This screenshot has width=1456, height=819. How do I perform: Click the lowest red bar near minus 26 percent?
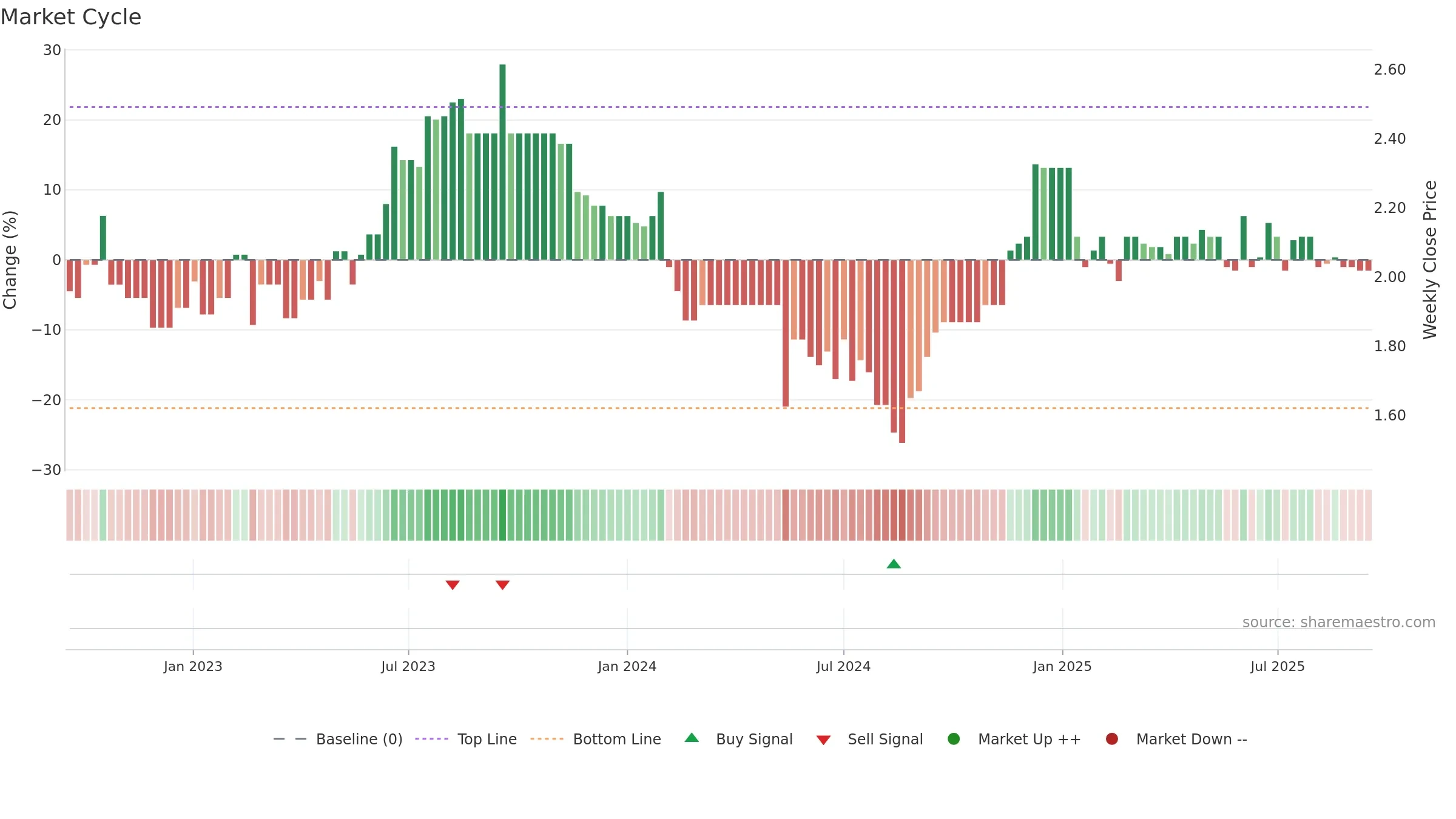coord(902,351)
